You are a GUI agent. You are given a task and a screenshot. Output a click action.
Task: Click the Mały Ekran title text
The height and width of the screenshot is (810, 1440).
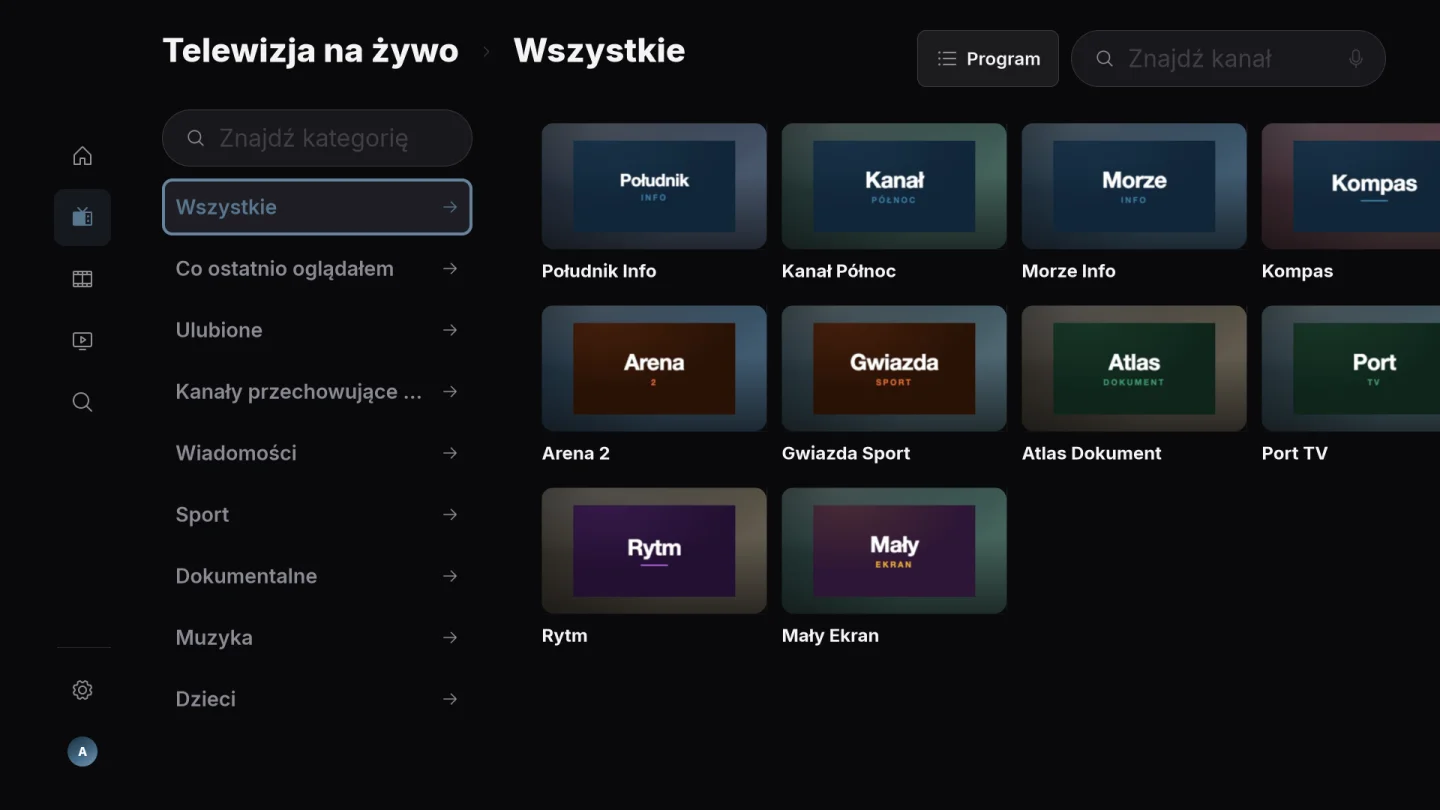point(830,635)
